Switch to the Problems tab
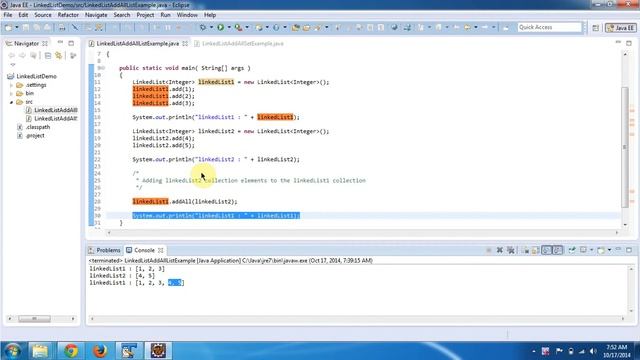 (x=104, y=250)
